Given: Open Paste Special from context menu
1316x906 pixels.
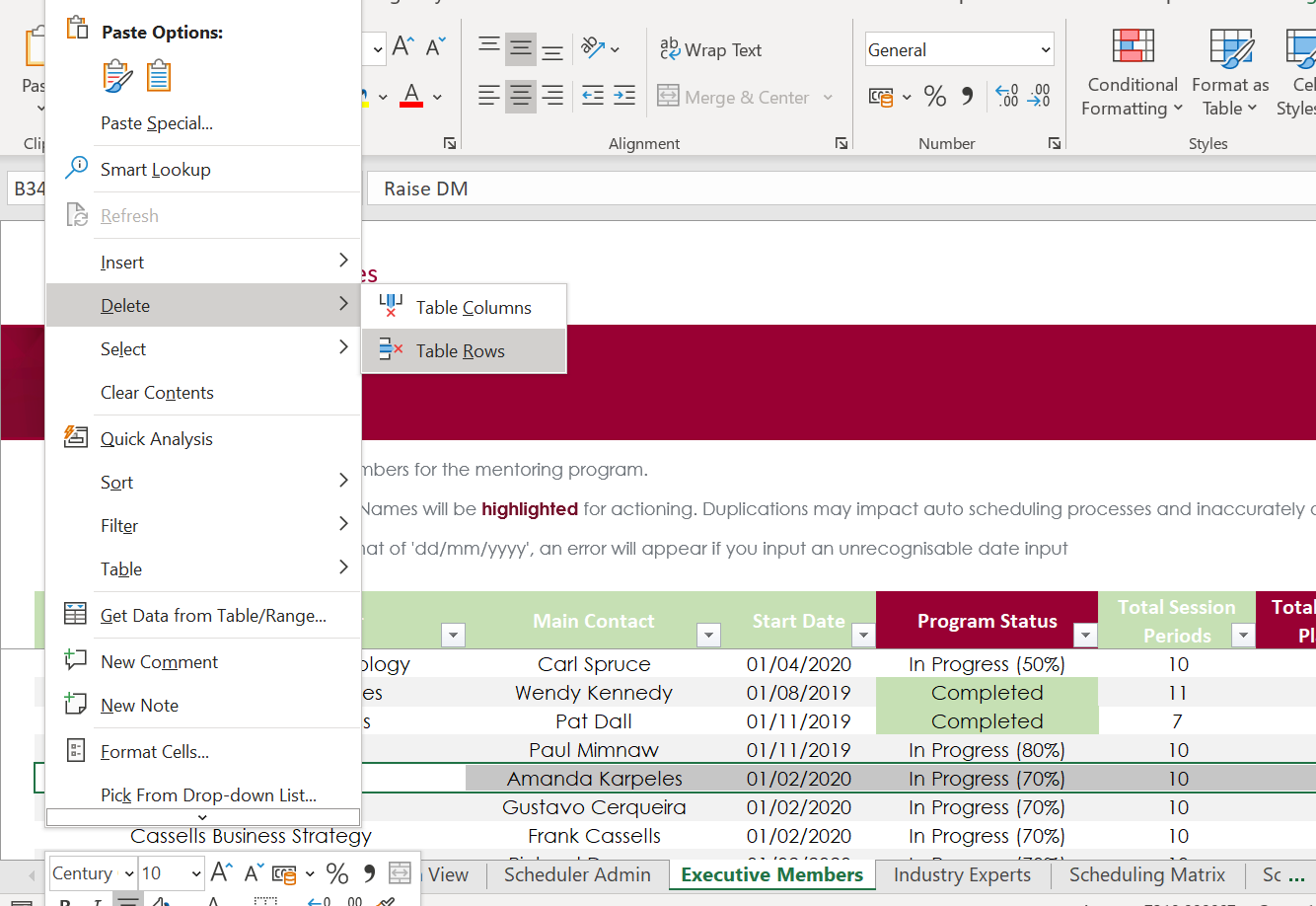Looking at the screenshot, I should (157, 123).
